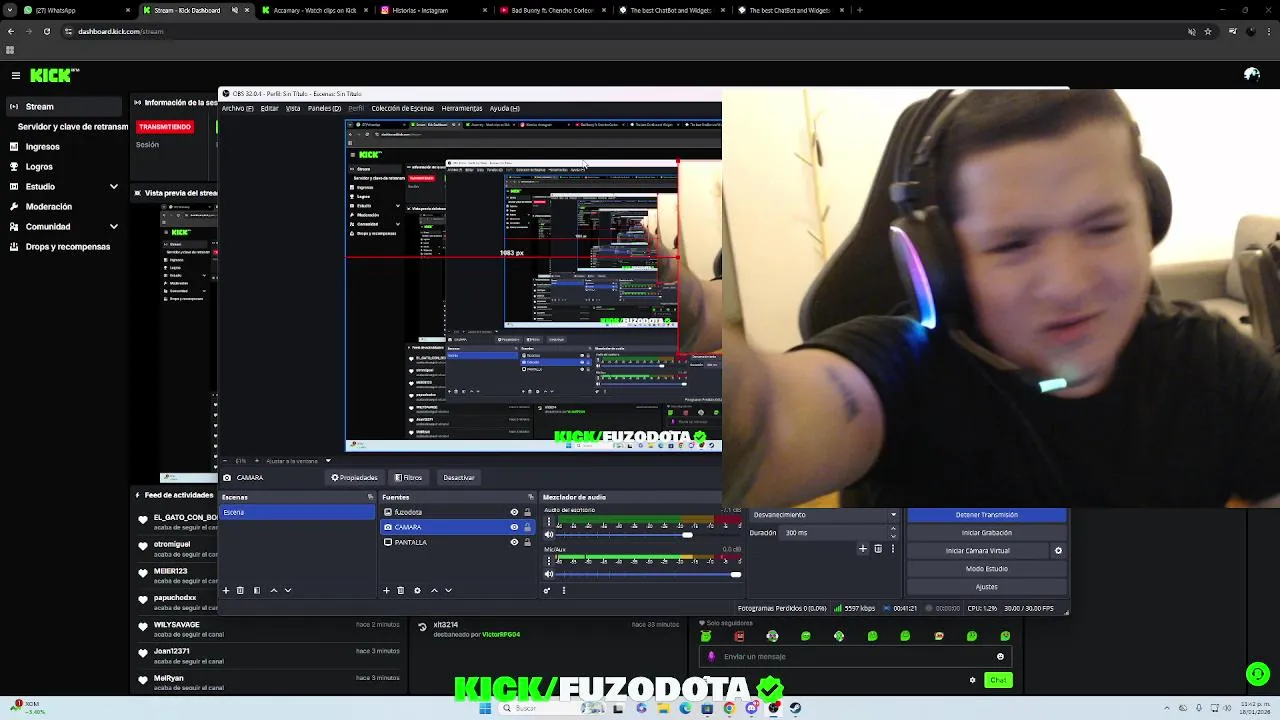The image size is (1280, 720).
Task: Toggle visibility of the CAMARA source
Action: pyautogui.click(x=514, y=527)
